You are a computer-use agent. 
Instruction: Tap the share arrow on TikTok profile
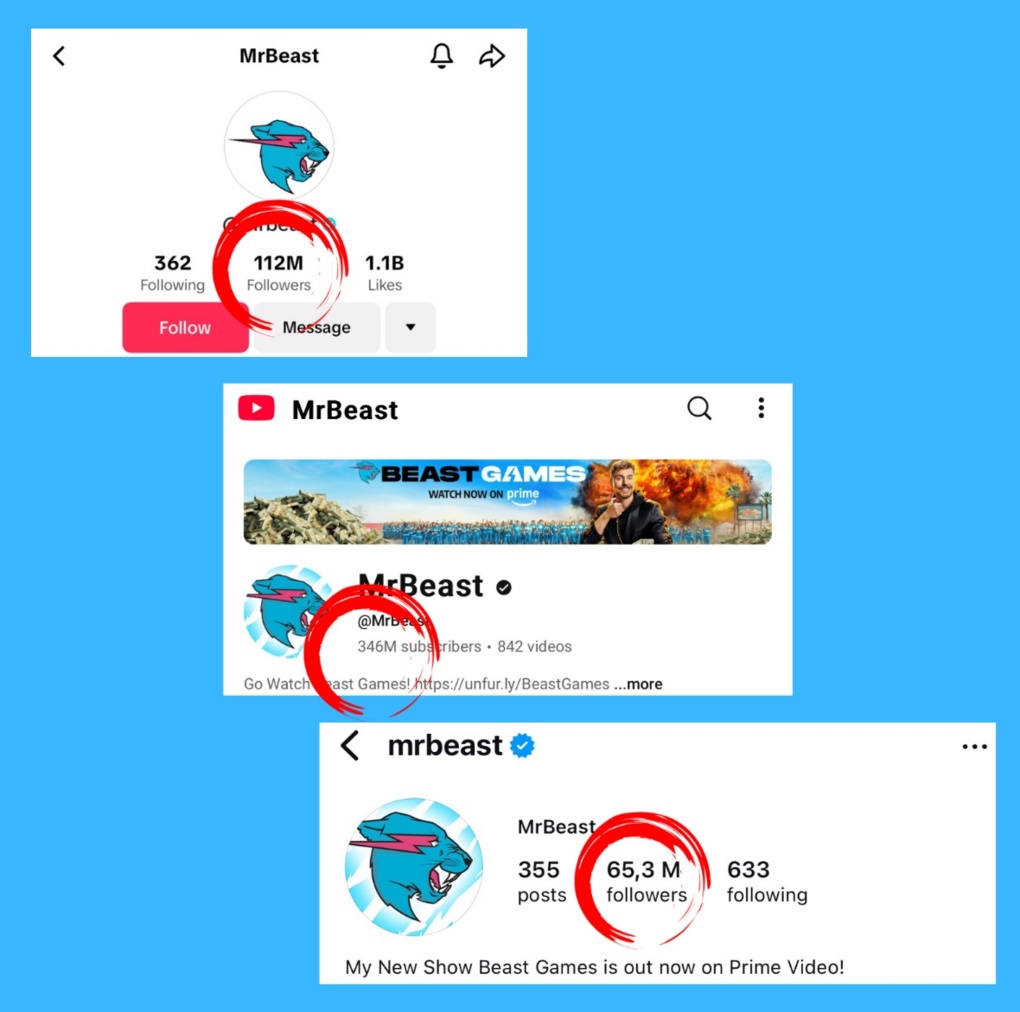[492, 56]
